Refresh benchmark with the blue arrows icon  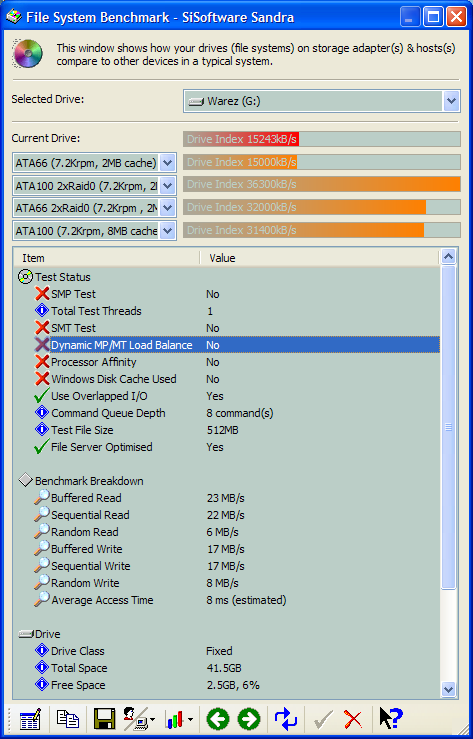[x=286, y=719]
